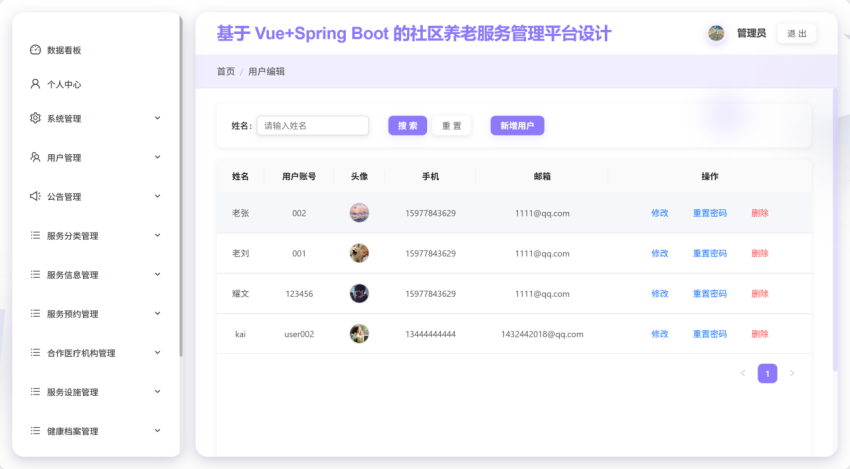Click 耀文's avatar thumbnail
This screenshot has height=469, width=850.
click(x=359, y=293)
